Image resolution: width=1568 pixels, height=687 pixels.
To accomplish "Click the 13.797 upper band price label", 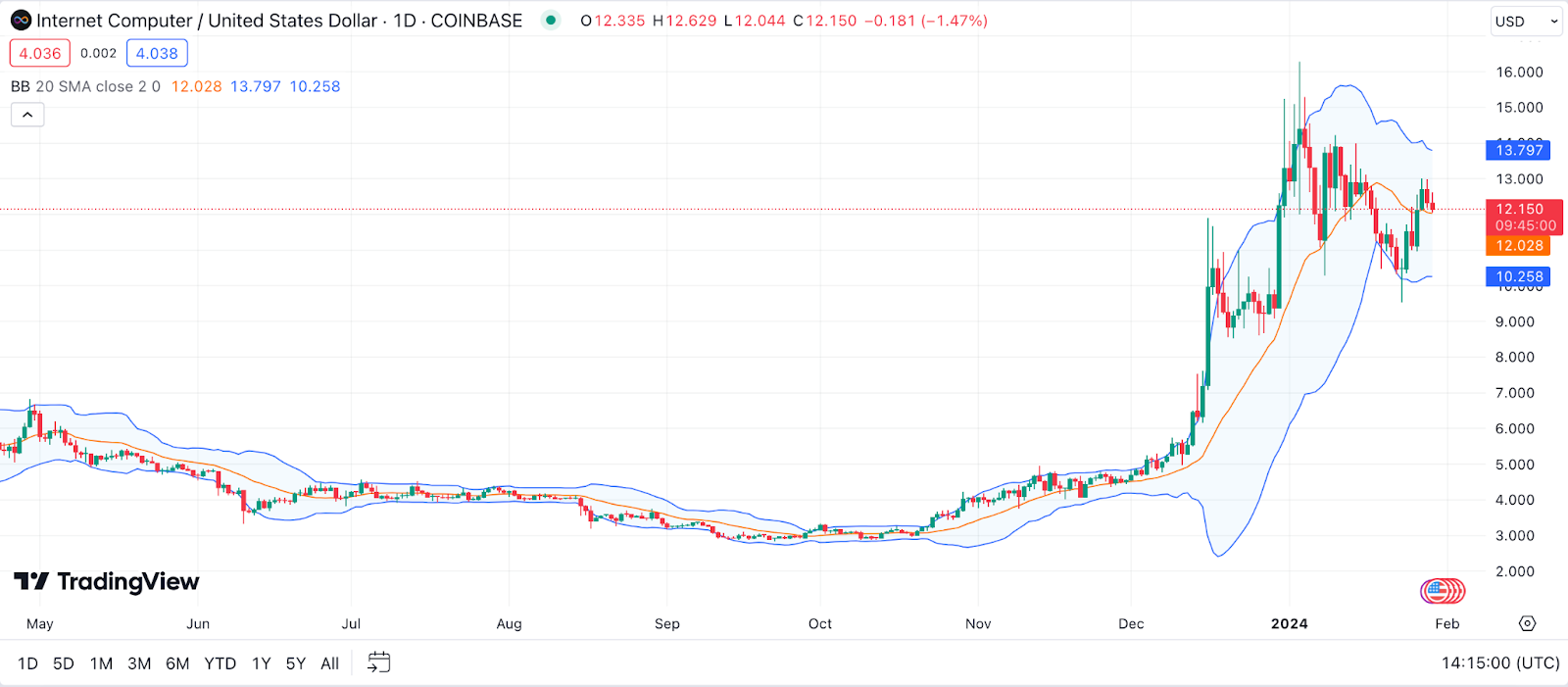I will 1519,150.
